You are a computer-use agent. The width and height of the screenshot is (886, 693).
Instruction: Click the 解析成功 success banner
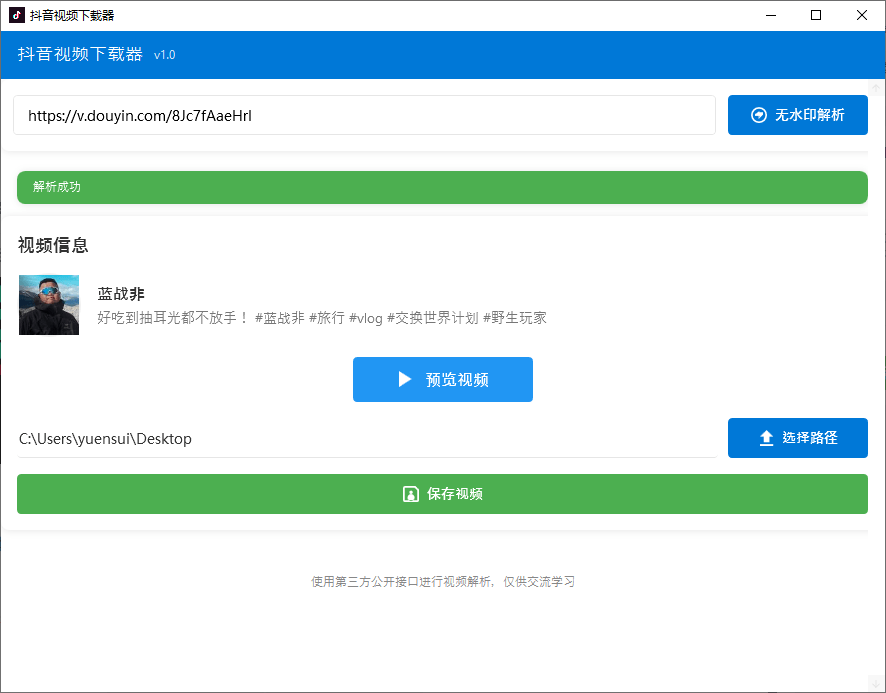(x=443, y=187)
